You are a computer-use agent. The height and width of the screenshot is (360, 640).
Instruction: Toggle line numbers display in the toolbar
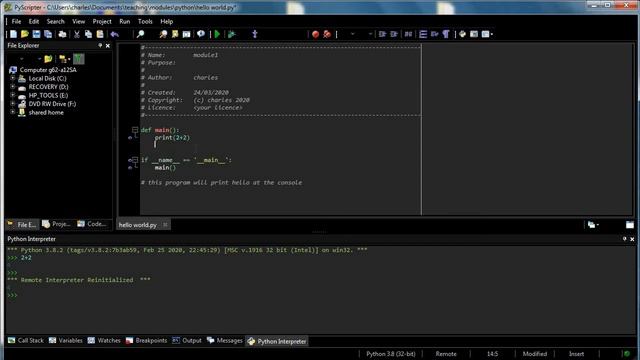pos(423,34)
